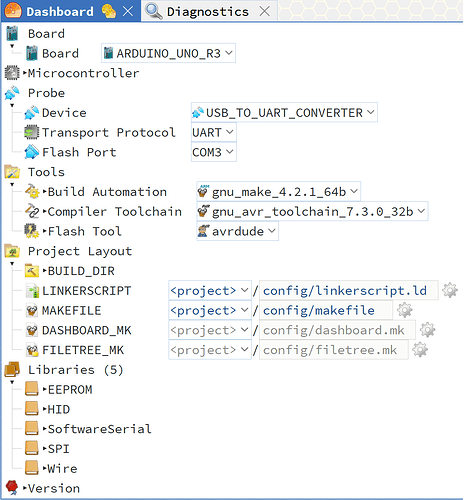Click the Flash Tool icon
Image resolution: width=466 pixels, height=500 pixels.
coord(32,231)
